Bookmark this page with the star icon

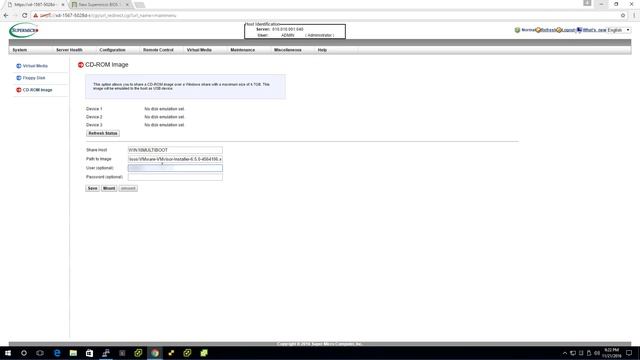click(623, 16)
